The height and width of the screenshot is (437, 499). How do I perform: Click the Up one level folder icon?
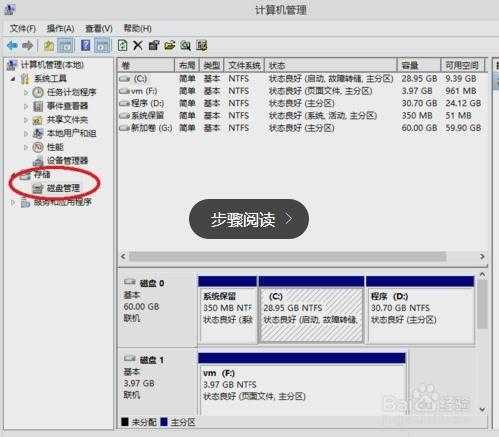(49, 45)
